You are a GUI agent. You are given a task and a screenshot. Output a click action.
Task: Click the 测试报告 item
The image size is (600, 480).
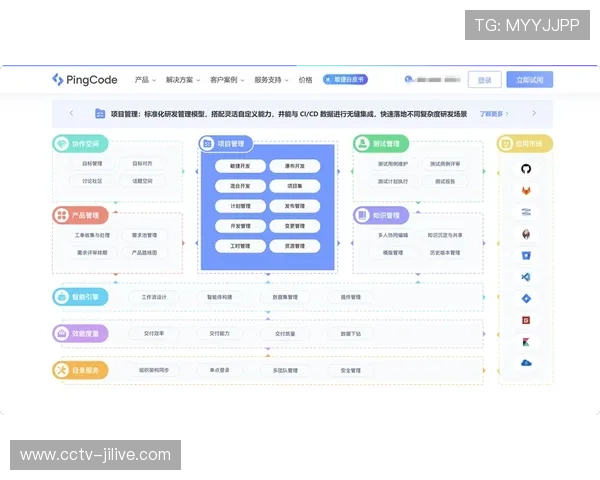tap(445, 181)
